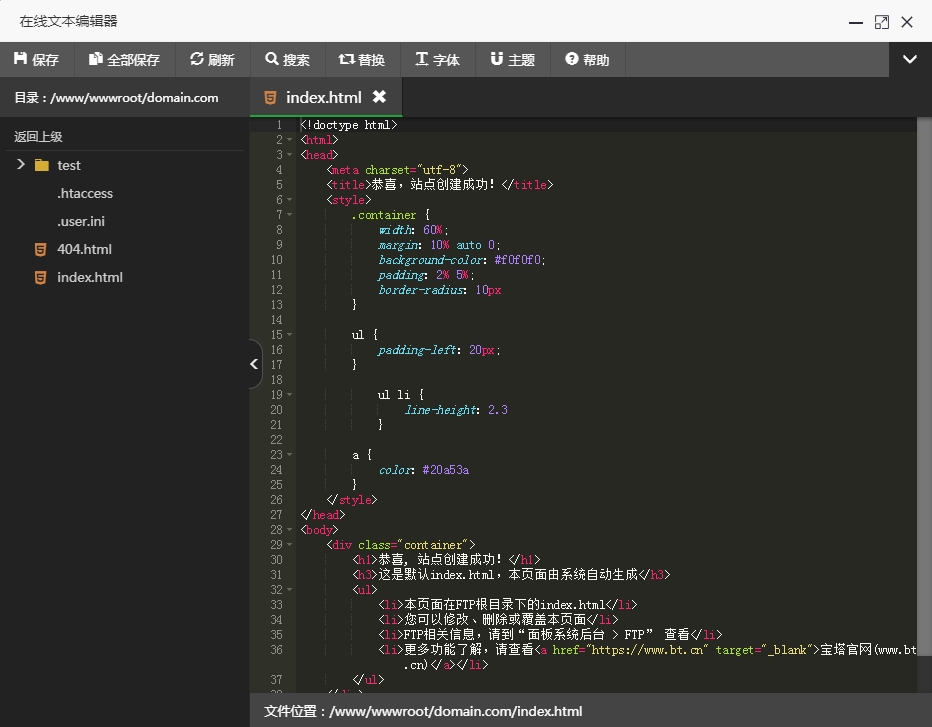The image size is (932, 727).
Task: Open the Theme (主题) selector
Action: tap(512, 59)
